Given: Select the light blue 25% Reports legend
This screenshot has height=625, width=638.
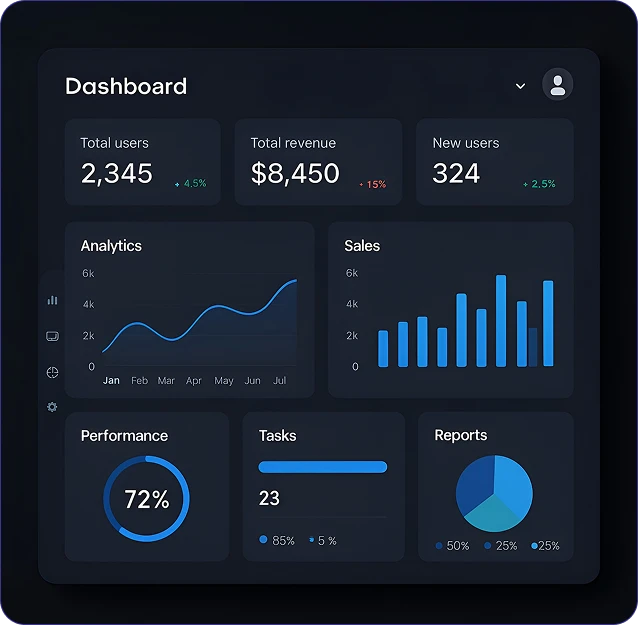Looking at the screenshot, I should (x=546, y=546).
